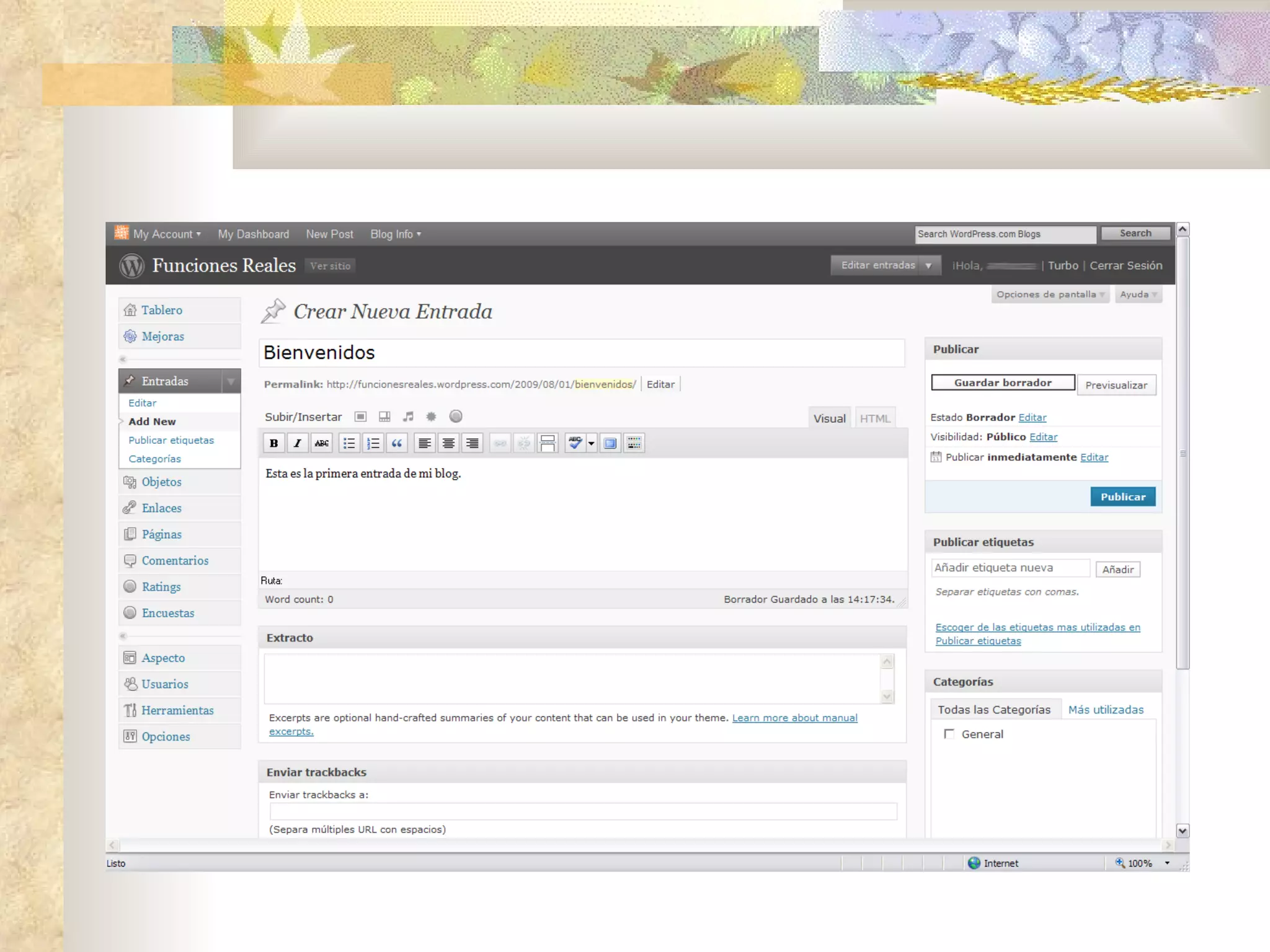Viewport: 1270px width, 952px height.
Task: Apply italic formatting button
Action: pyautogui.click(x=298, y=443)
